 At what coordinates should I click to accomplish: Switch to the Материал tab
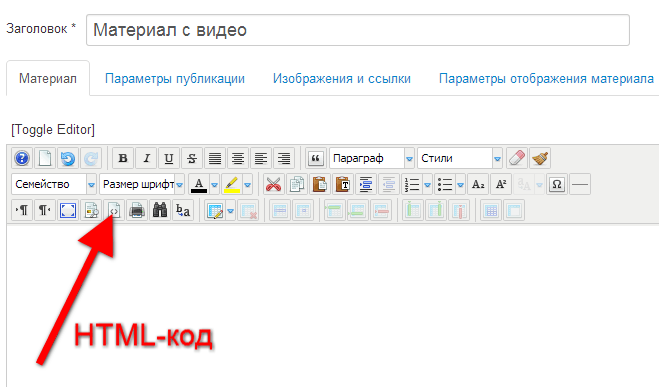click(x=48, y=79)
